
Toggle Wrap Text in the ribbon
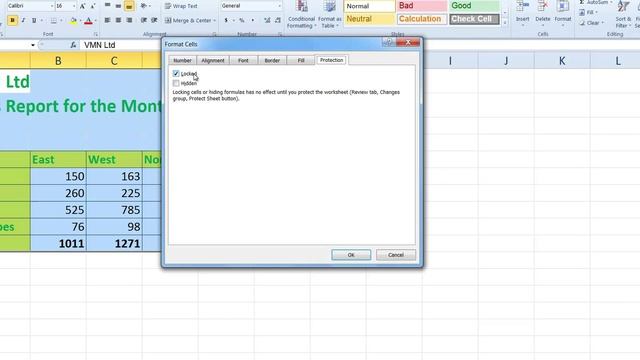[x=181, y=6]
